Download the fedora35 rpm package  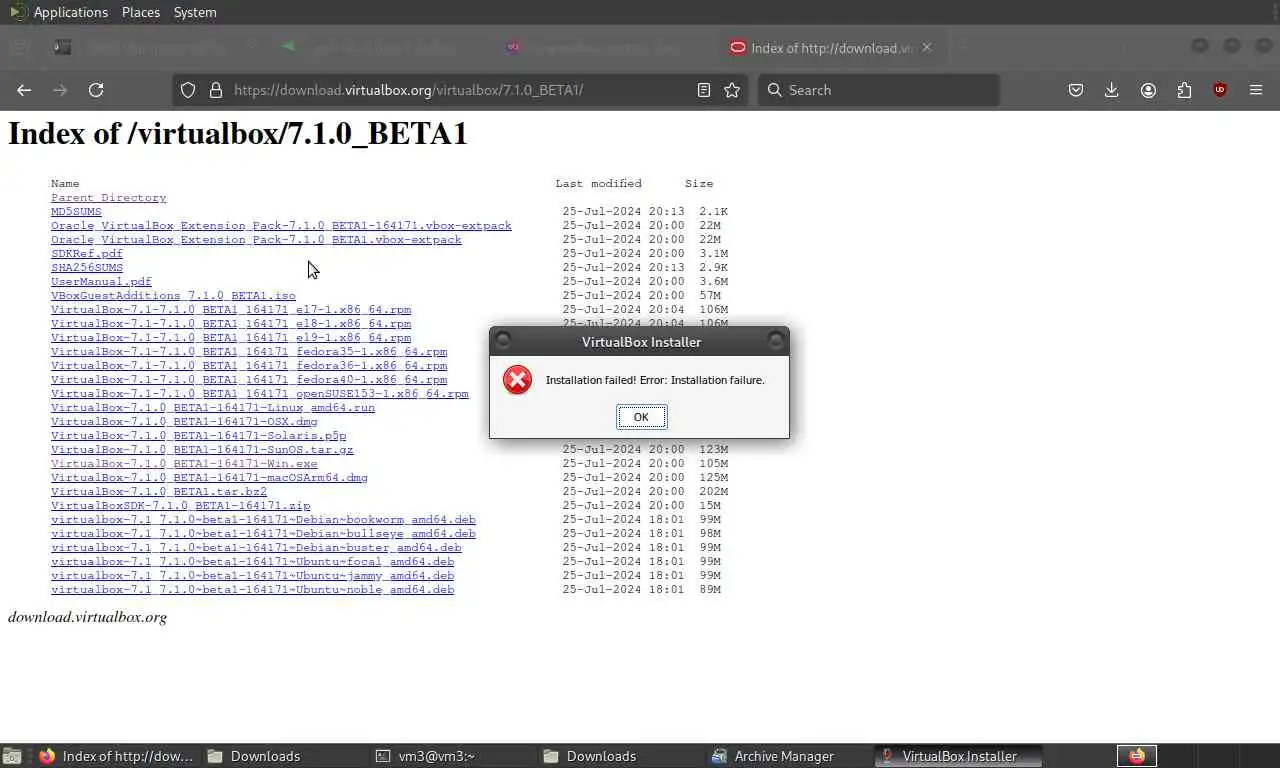(x=249, y=352)
